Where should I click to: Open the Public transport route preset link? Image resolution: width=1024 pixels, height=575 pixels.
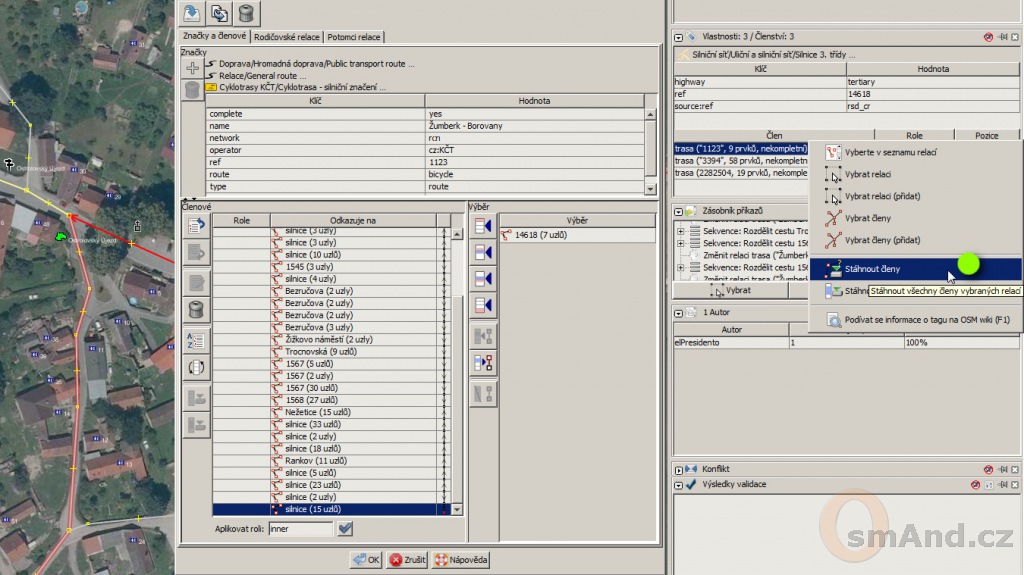(317, 64)
